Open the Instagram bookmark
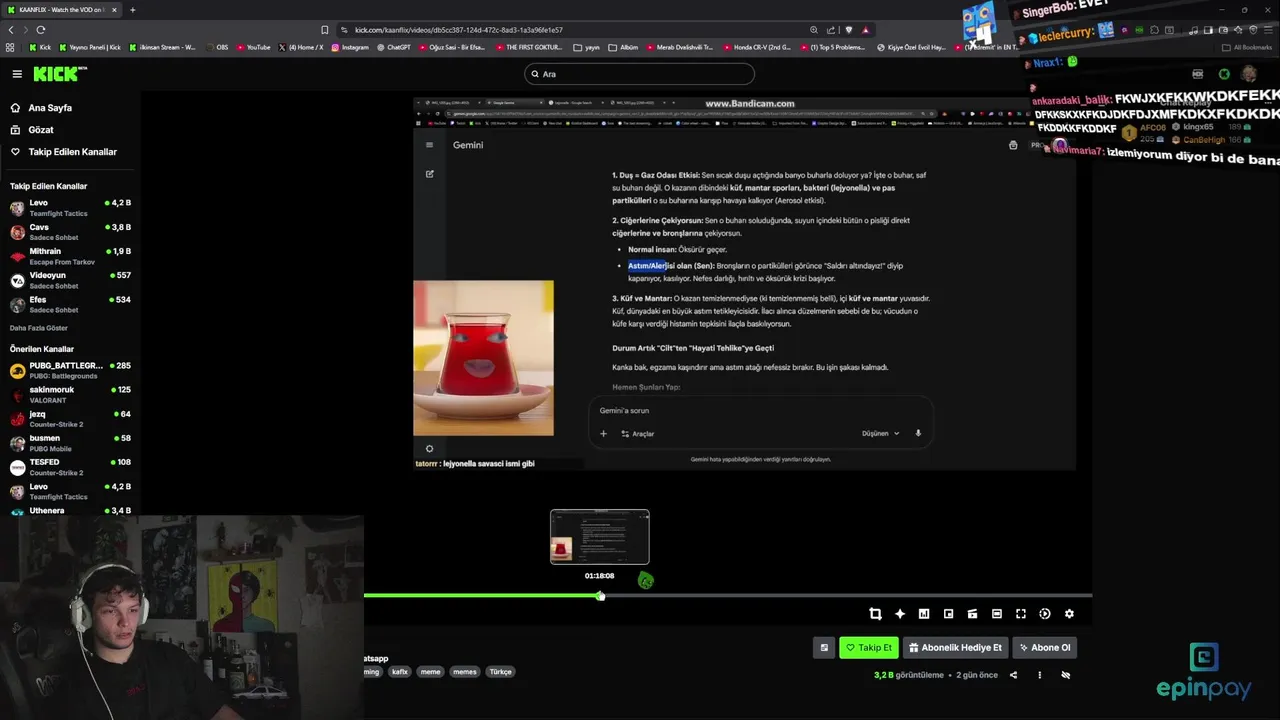The height and width of the screenshot is (720, 1280). 349,47
